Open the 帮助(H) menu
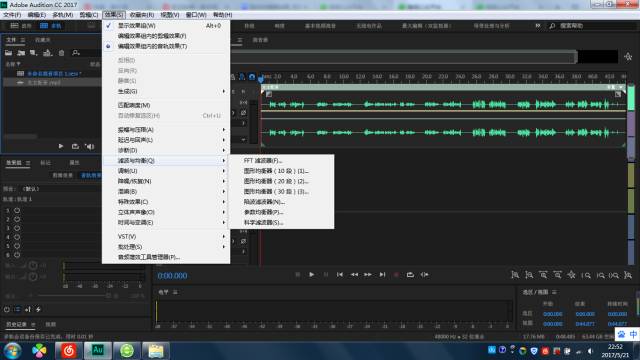 pos(222,15)
